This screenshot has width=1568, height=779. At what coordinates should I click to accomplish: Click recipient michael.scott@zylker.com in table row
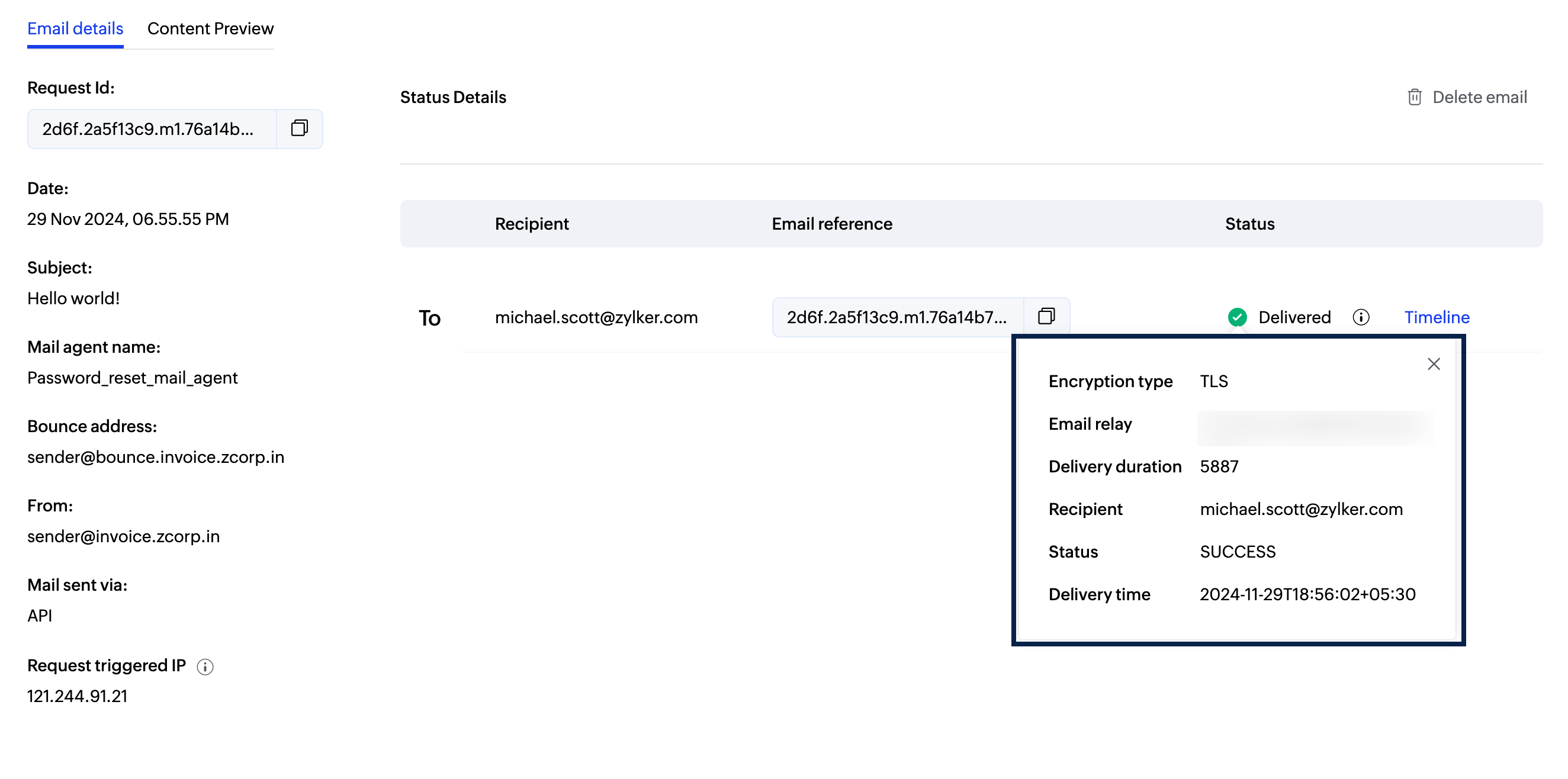(x=596, y=317)
